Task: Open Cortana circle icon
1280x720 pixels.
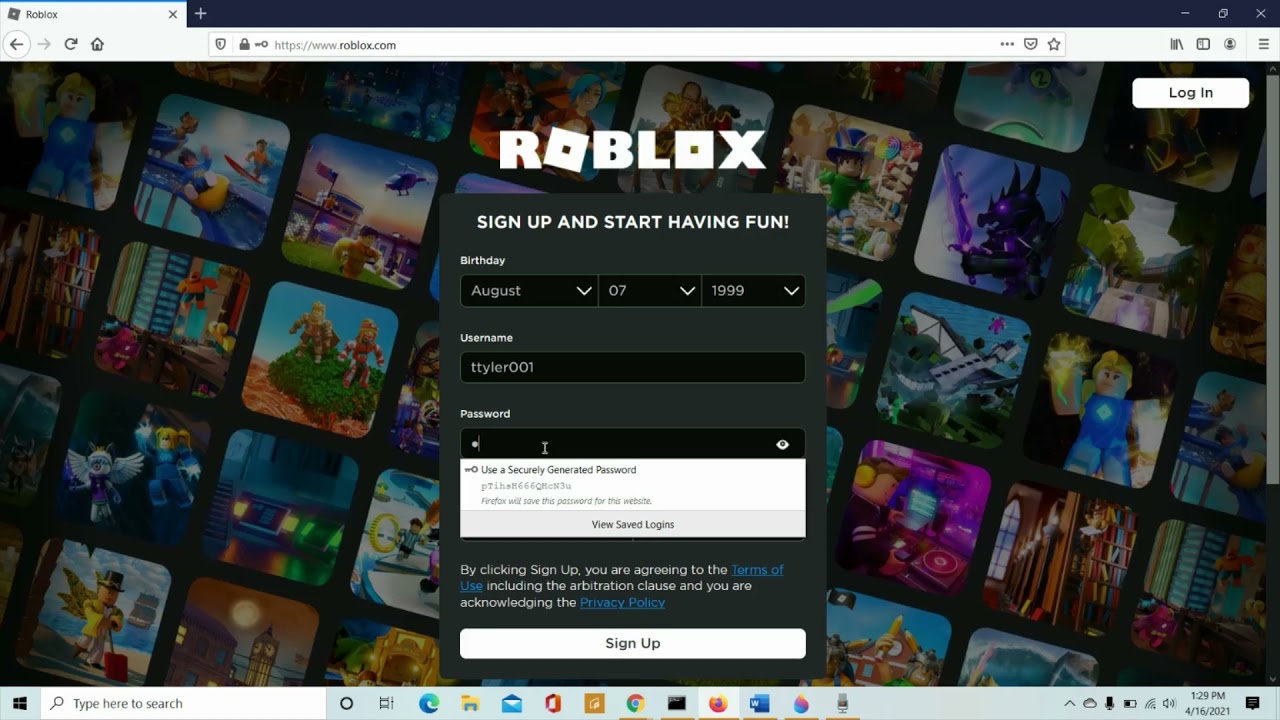Action: pos(346,704)
